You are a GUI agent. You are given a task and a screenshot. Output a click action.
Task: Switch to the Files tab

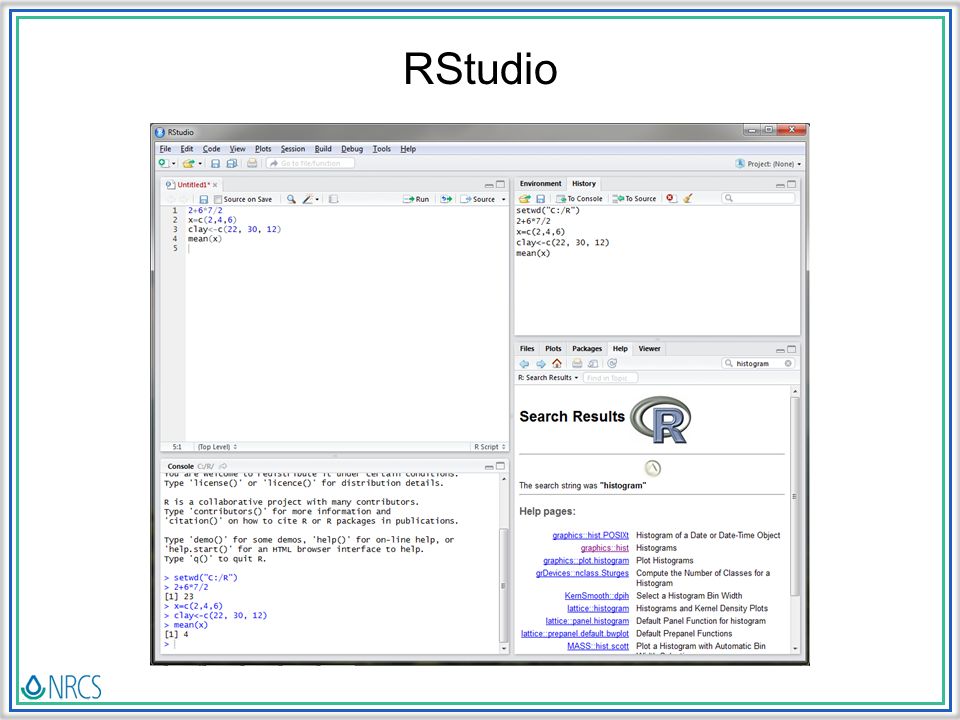pos(527,348)
